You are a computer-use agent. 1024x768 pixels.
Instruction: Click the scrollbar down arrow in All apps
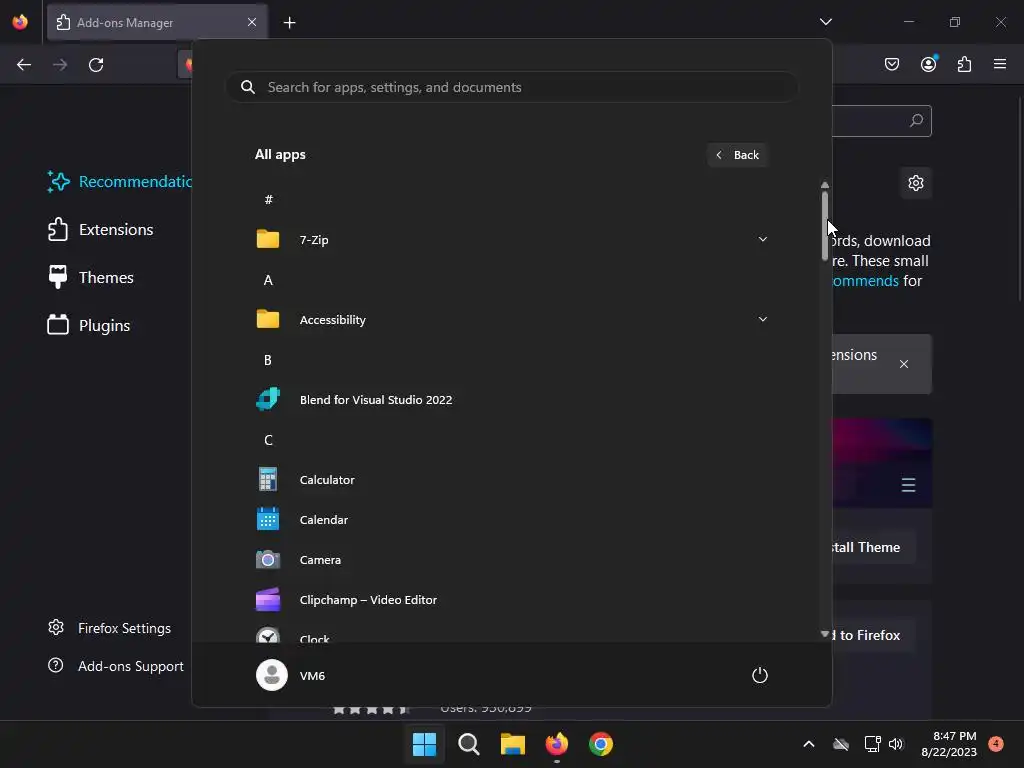pos(825,634)
